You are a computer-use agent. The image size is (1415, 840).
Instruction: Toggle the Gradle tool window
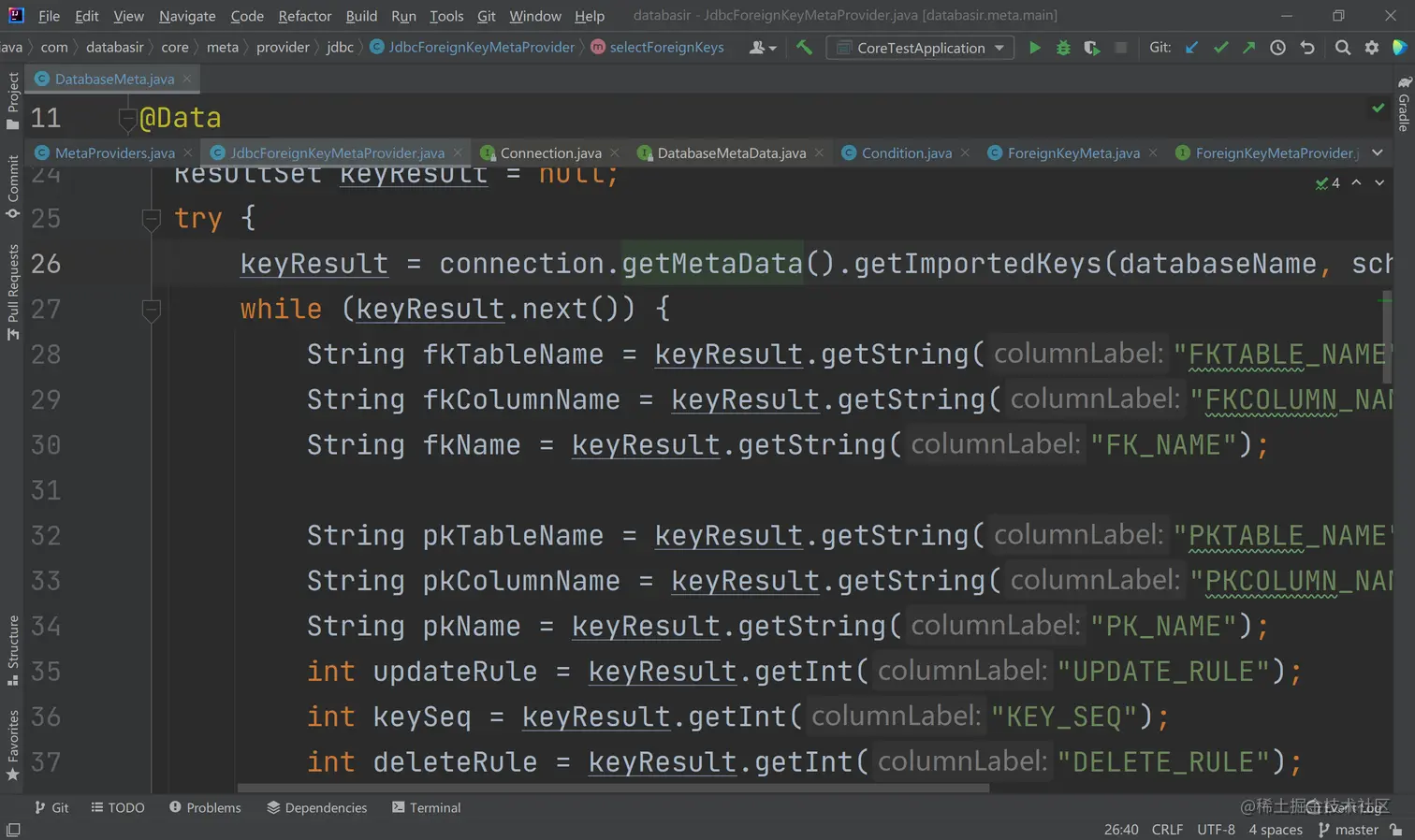tap(1404, 103)
